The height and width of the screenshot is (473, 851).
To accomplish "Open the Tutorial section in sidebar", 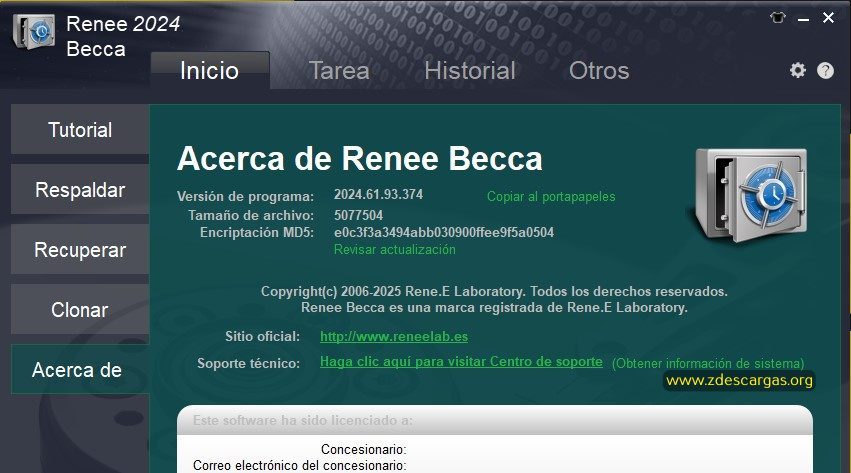I will [x=80, y=130].
